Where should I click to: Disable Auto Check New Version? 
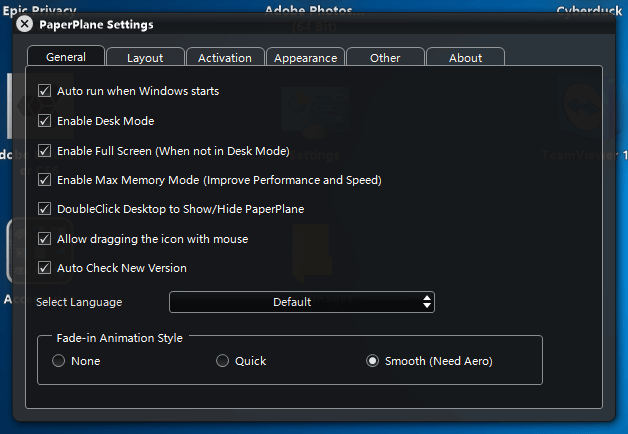[x=44, y=268]
